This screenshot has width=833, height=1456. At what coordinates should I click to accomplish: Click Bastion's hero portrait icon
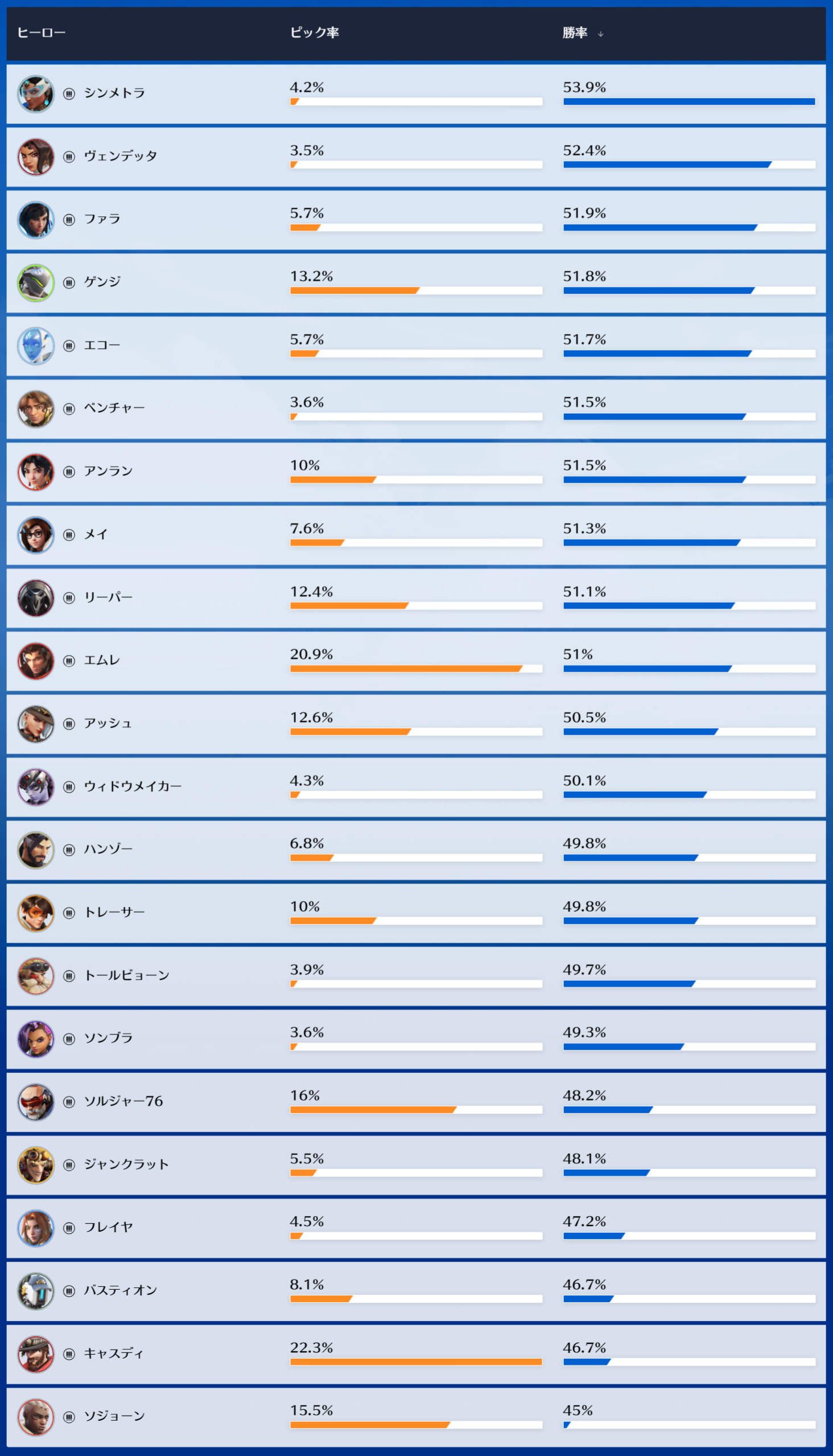click(35, 1290)
